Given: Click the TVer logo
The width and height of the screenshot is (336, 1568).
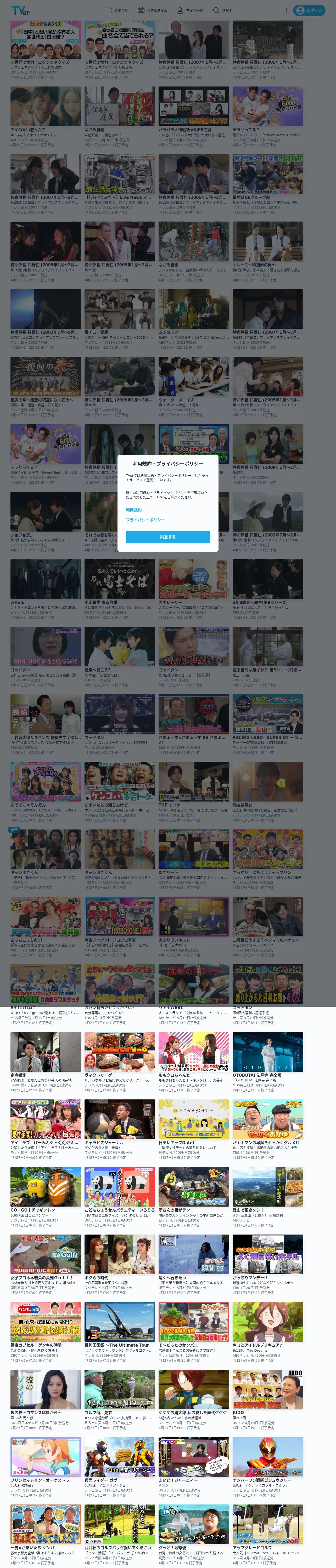Looking at the screenshot, I should pos(21,10).
